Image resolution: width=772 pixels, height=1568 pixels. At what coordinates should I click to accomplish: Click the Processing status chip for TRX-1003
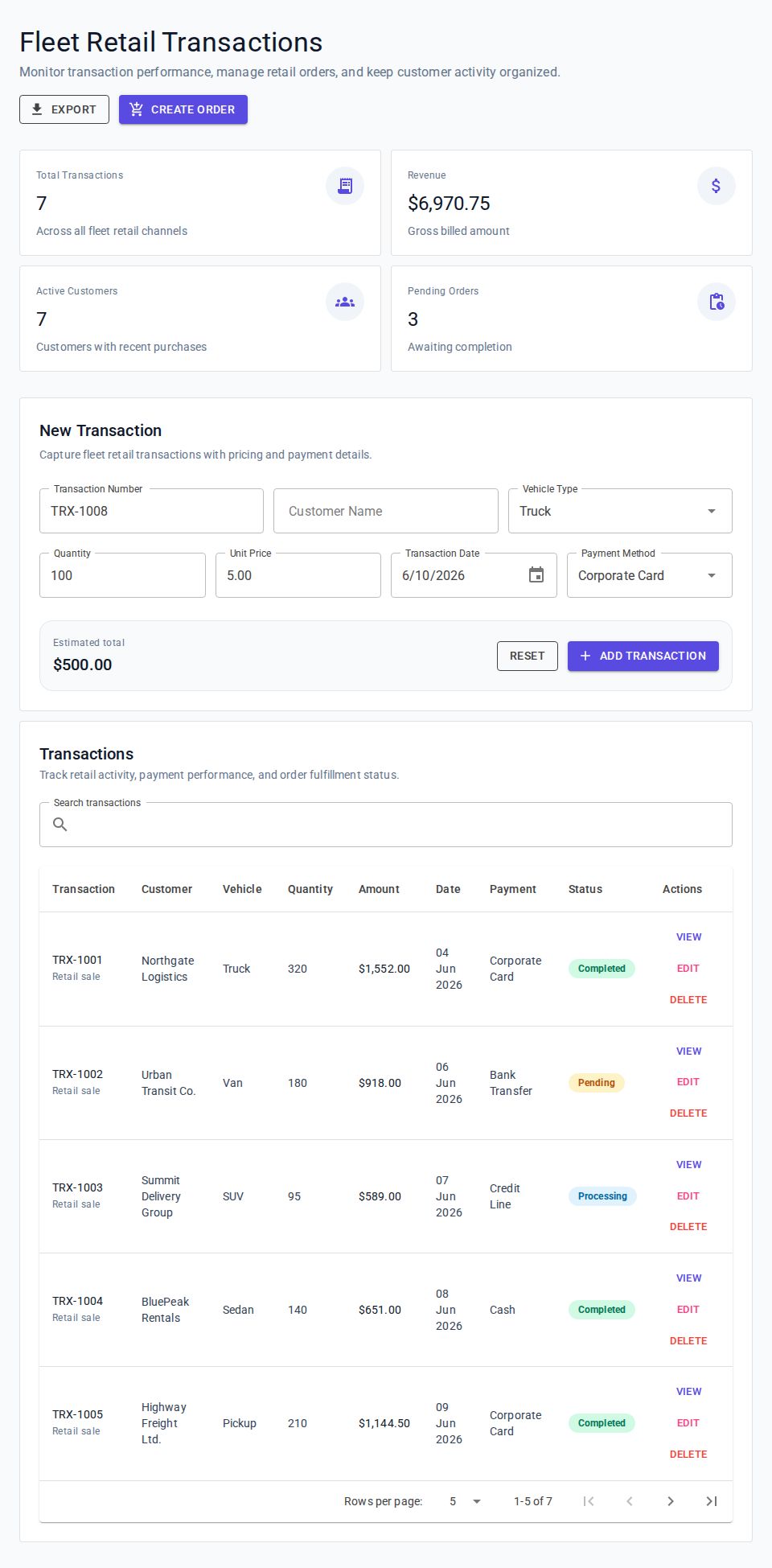602,1196
